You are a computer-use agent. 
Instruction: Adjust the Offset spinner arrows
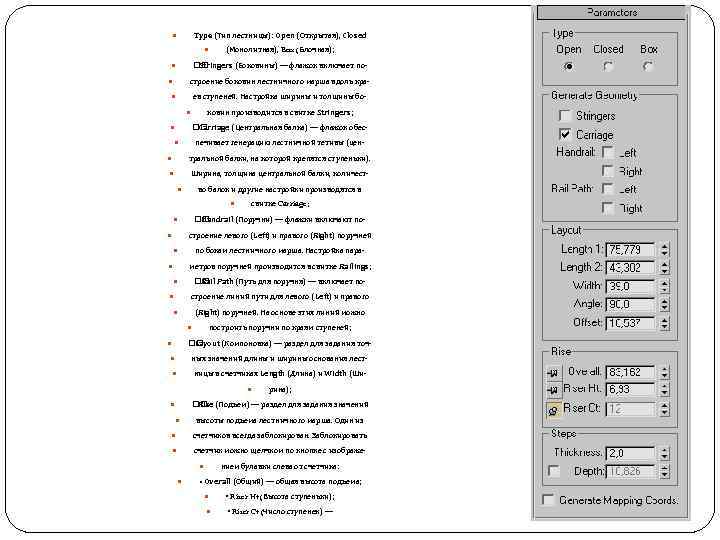tap(664, 323)
